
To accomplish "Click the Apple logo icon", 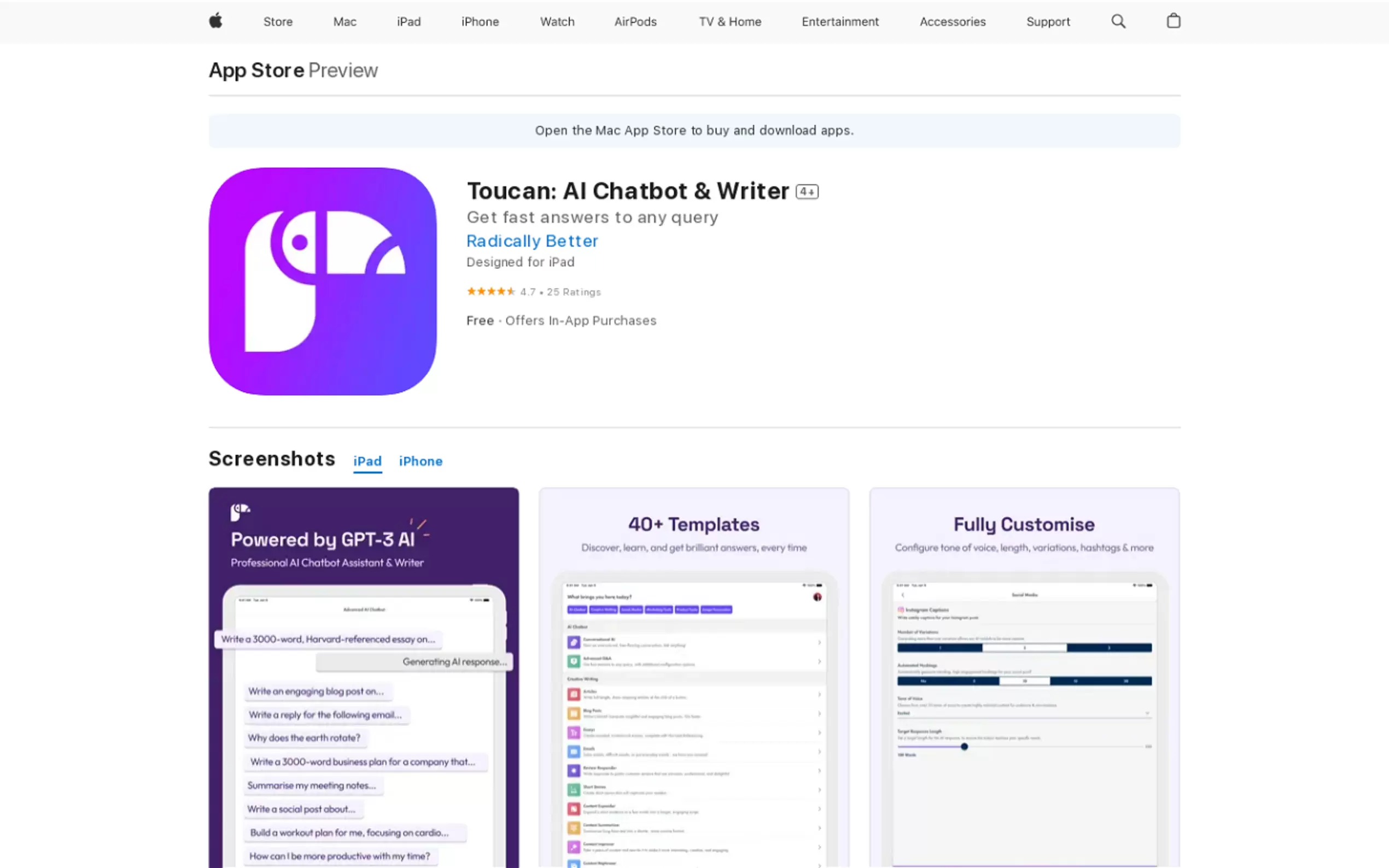I will (215, 21).
